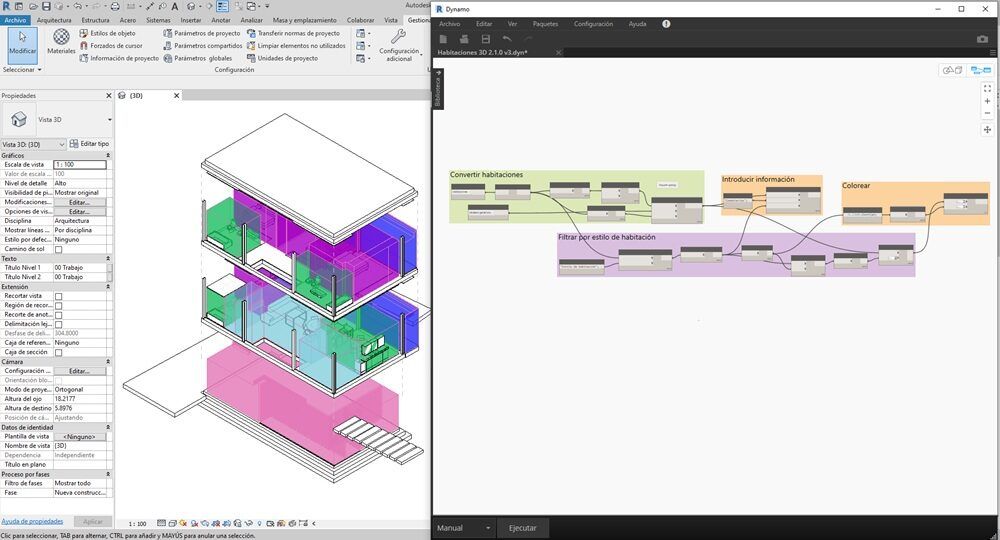Check the Camino de sol checkbox
This screenshot has width=1000, height=540.
(x=58, y=249)
